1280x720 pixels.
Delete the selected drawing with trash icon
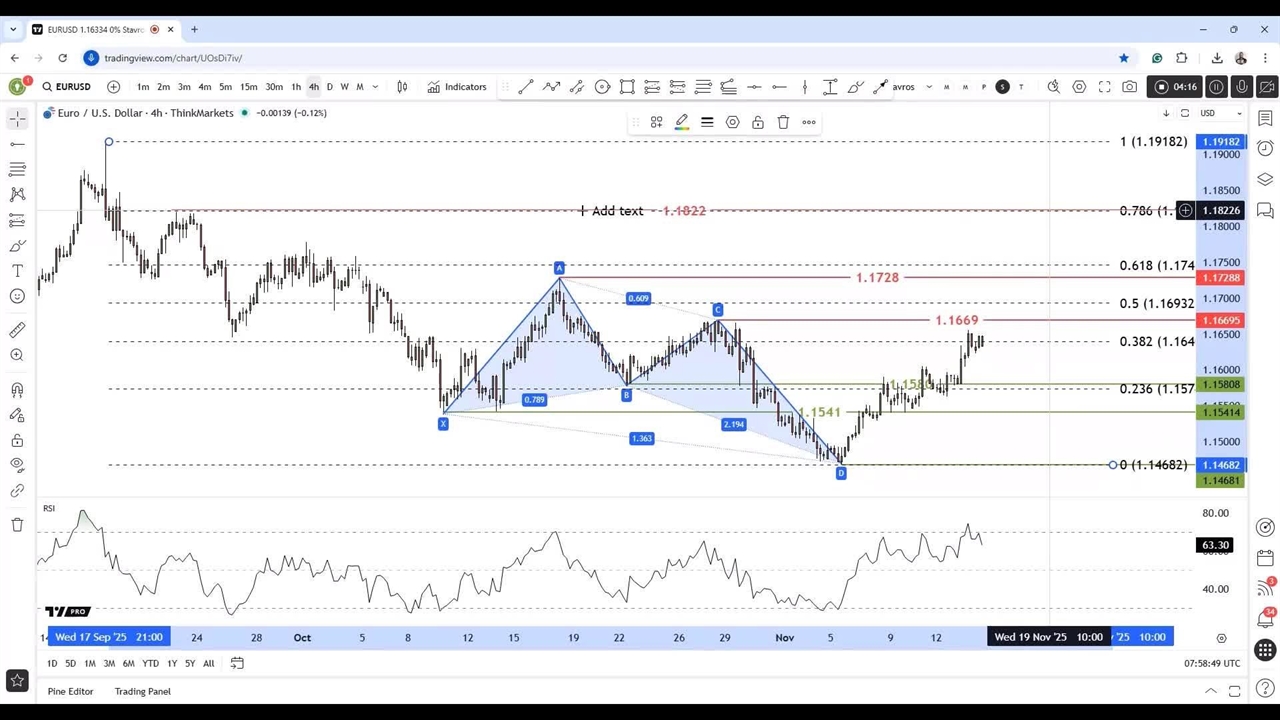pos(783,122)
